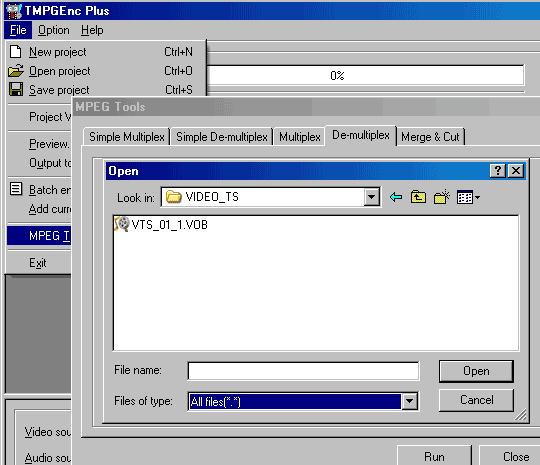Click into the File name field
540x465 pixels.
click(x=303, y=371)
